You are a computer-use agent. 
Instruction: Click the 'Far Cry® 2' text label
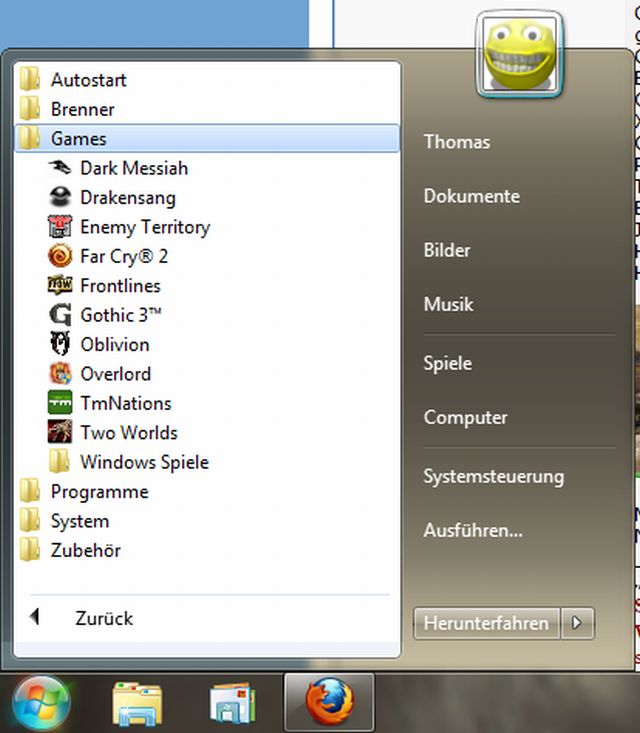click(124, 257)
